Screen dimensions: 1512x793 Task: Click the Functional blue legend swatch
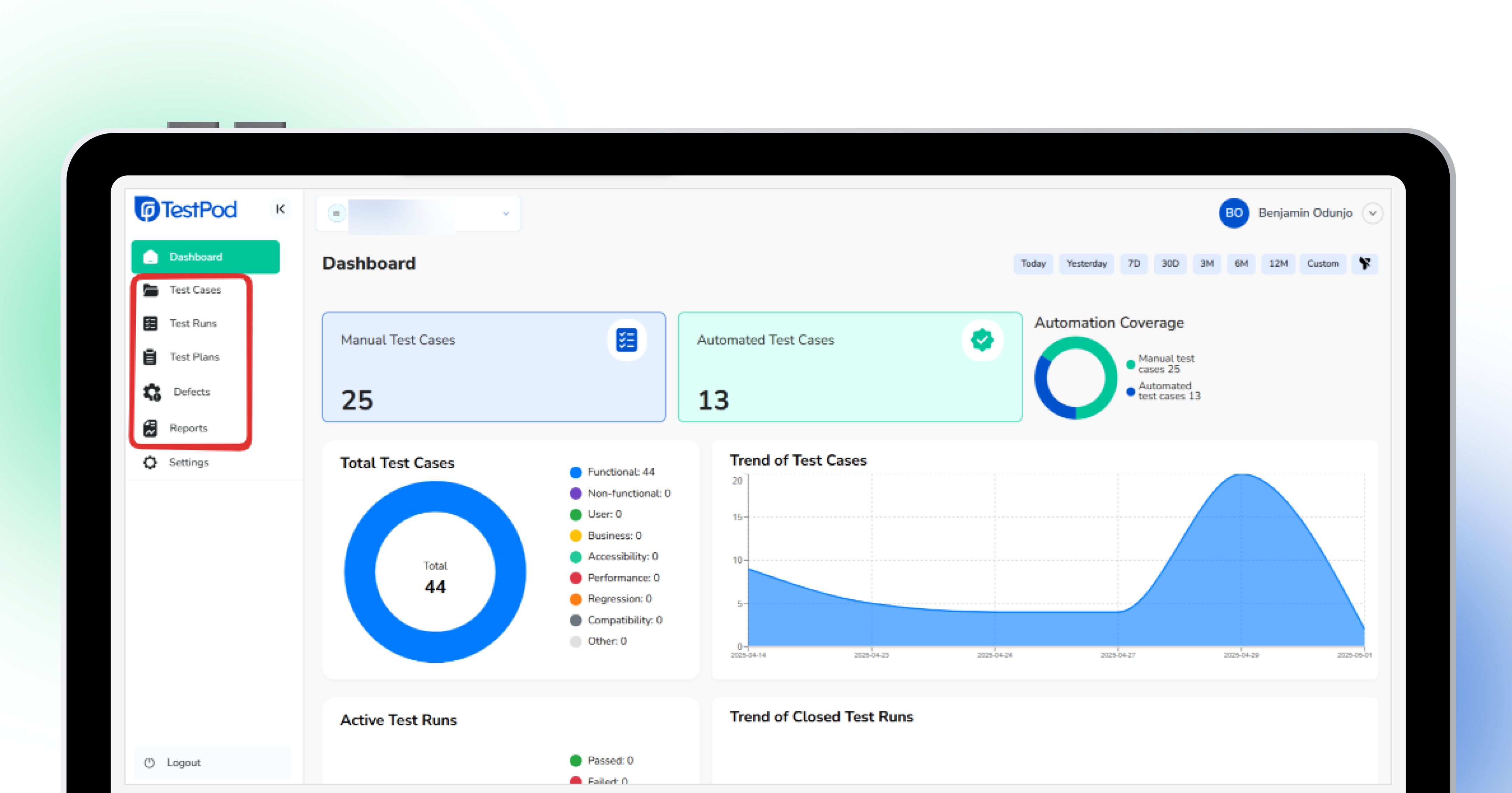tap(576, 472)
